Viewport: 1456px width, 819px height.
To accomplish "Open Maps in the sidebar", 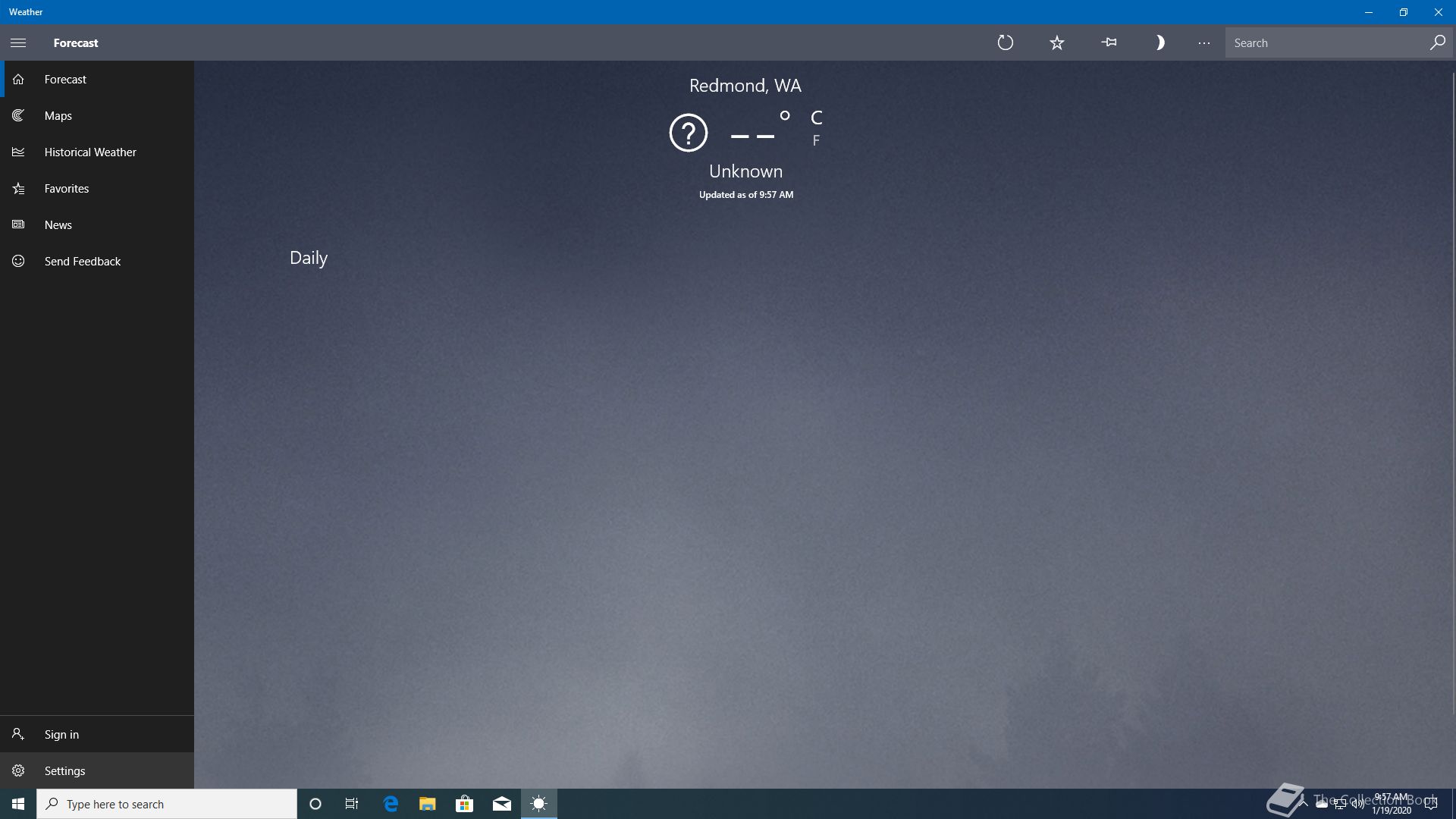I will (97, 115).
